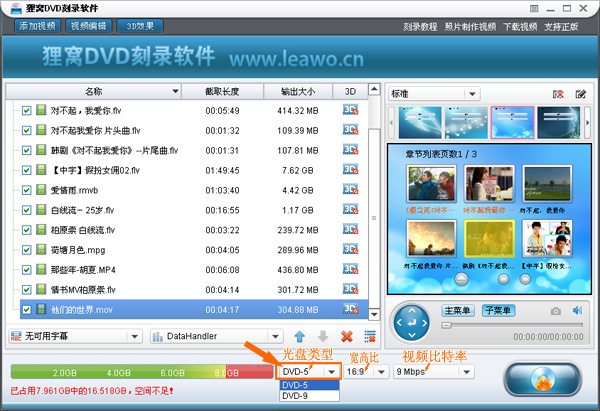Open the 9 Mbps bitrate dropdown

(434, 371)
